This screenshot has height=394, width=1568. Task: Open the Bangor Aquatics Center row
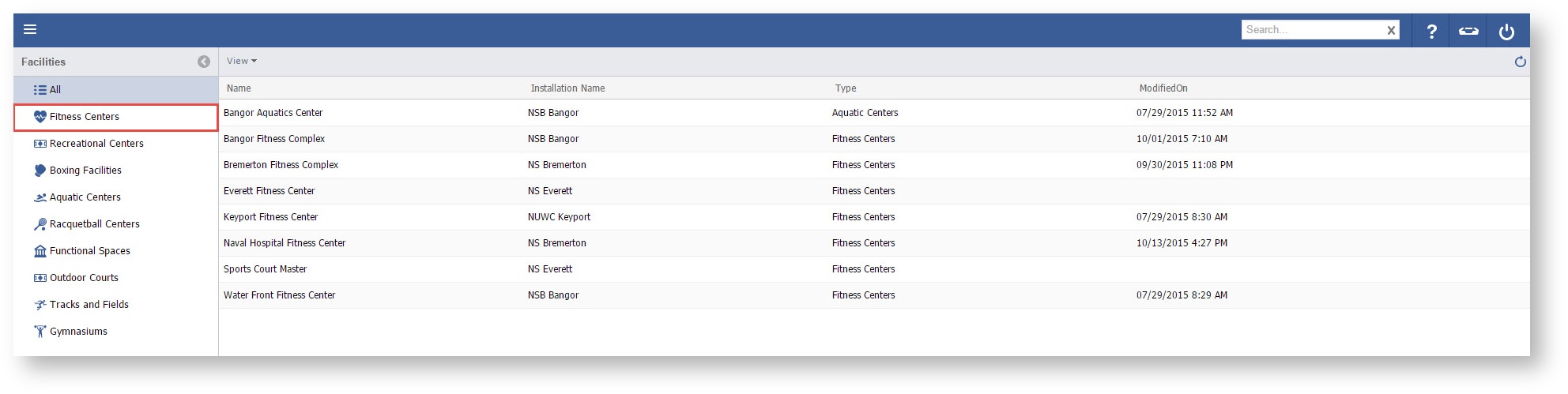[273, 113]
